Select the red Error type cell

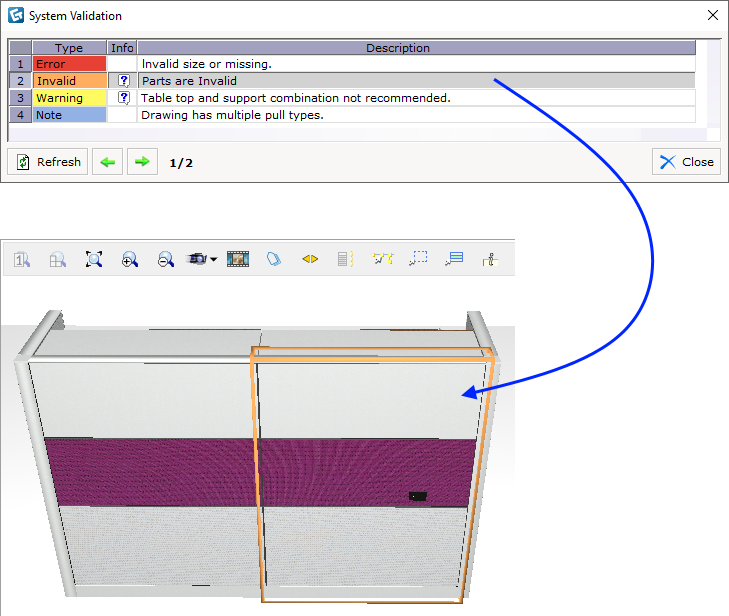pyautogui.click(x=69, y=64)
